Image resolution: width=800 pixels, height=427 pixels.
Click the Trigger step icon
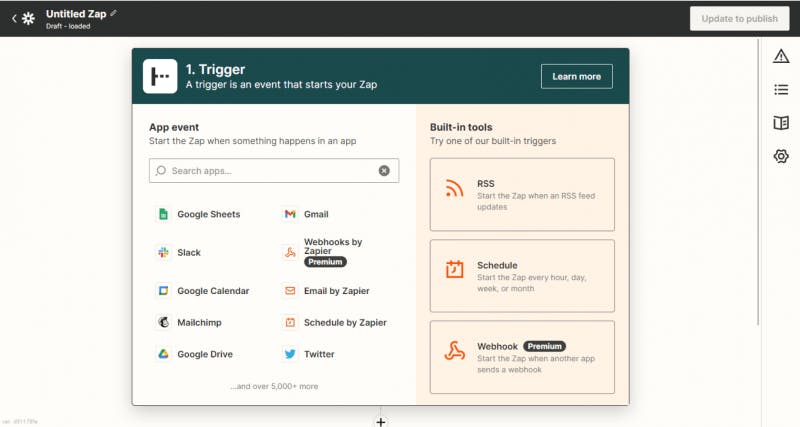160,77
